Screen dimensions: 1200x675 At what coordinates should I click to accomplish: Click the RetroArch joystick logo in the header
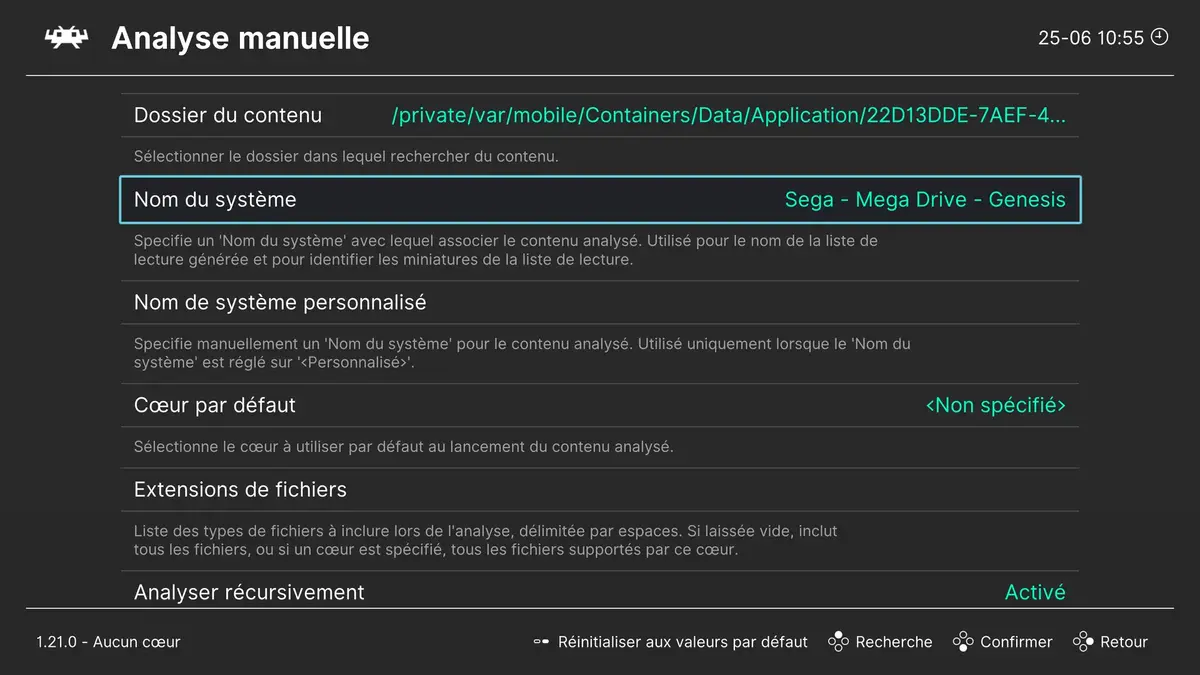click(x=66, y=38)
